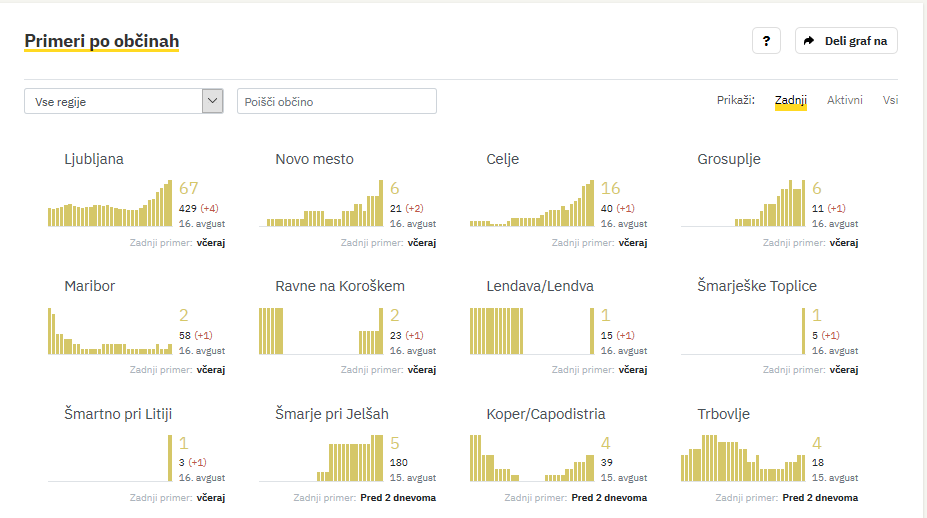The height and width of the screenshot is (518, 927).
Task: Share chart via Deli graf na
Action: (846, 41)
